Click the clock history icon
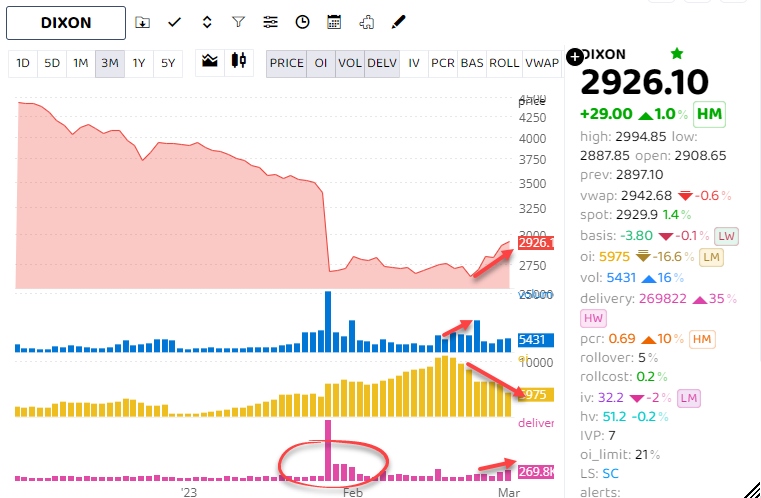The width and height of the screenshot is (761, 498). [x=302, y=22]
